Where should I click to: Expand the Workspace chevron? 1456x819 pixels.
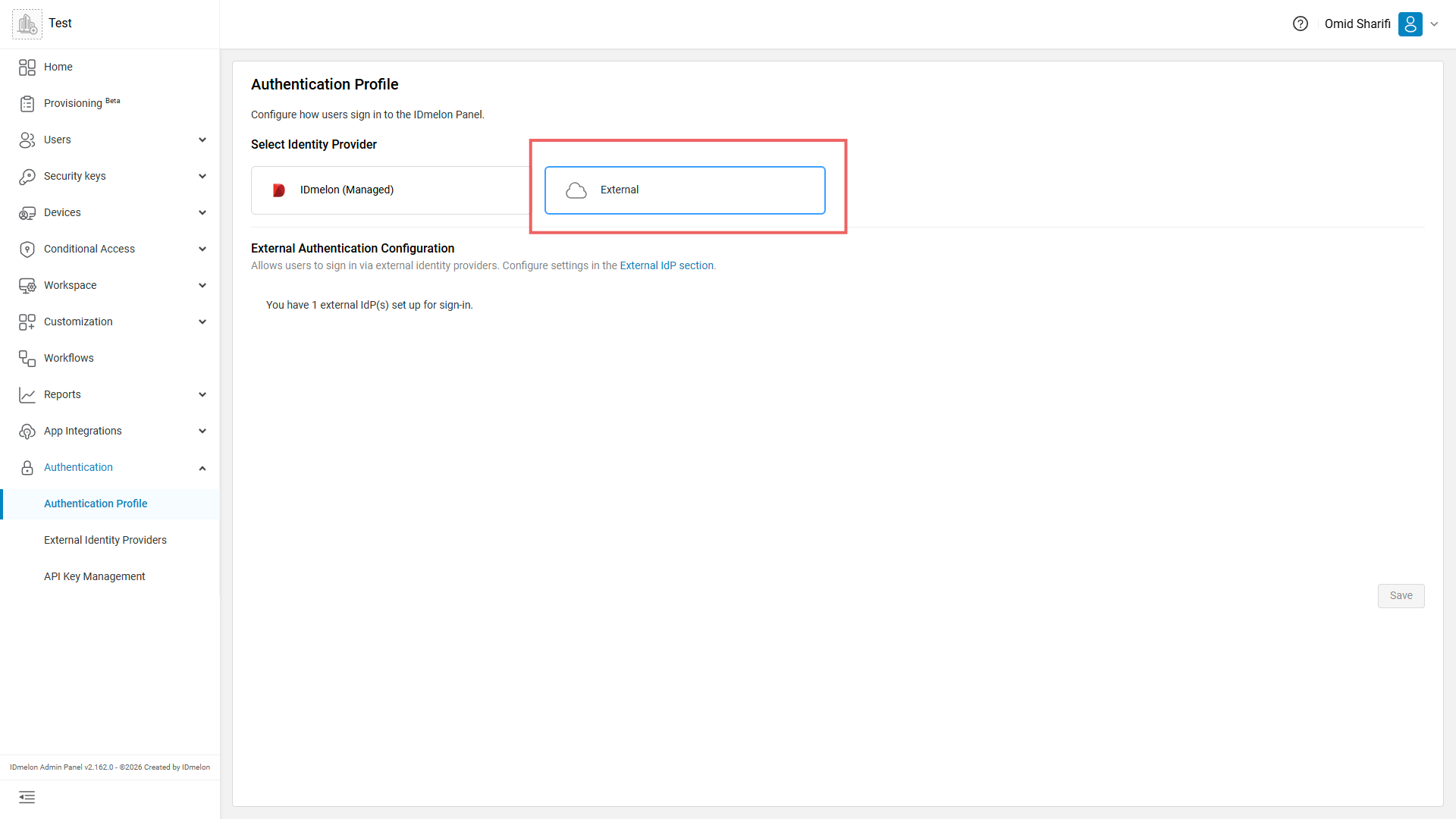[202, 285]
